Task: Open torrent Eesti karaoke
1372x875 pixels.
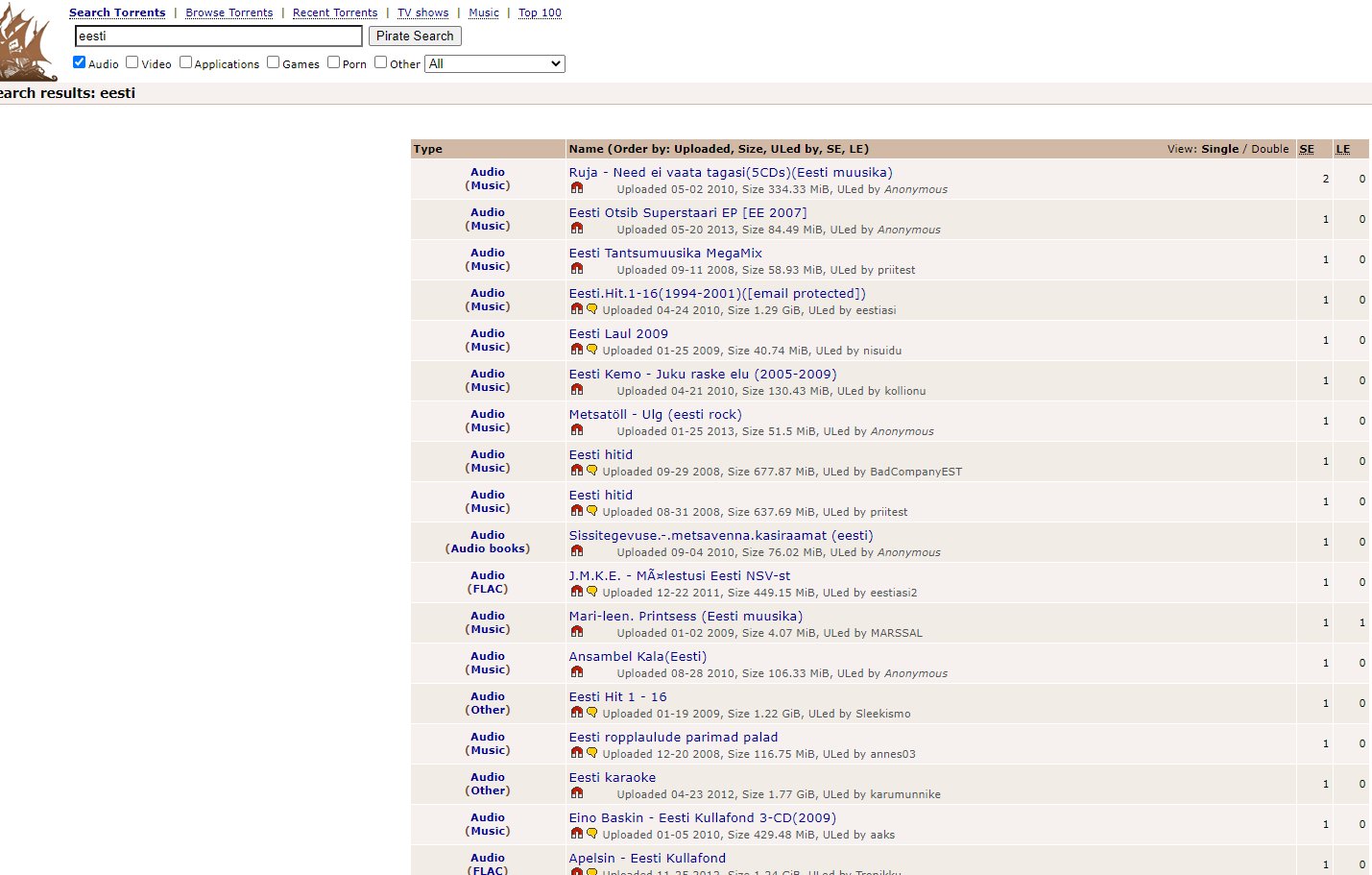Action: coord(613,778)
